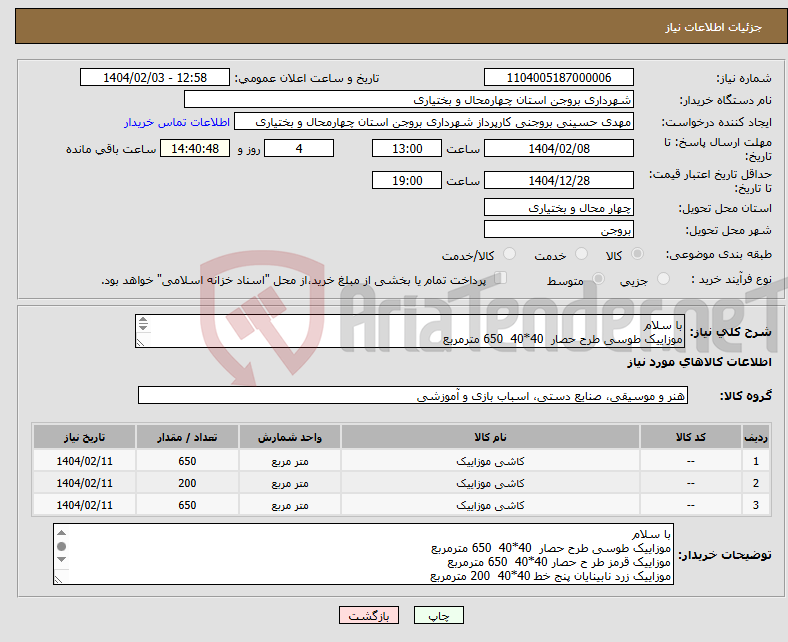Image resolution: width=788 pixels, height=642 pixels.
Task: Click the چاپ (print) button
Action: click(x=438, y=615)
